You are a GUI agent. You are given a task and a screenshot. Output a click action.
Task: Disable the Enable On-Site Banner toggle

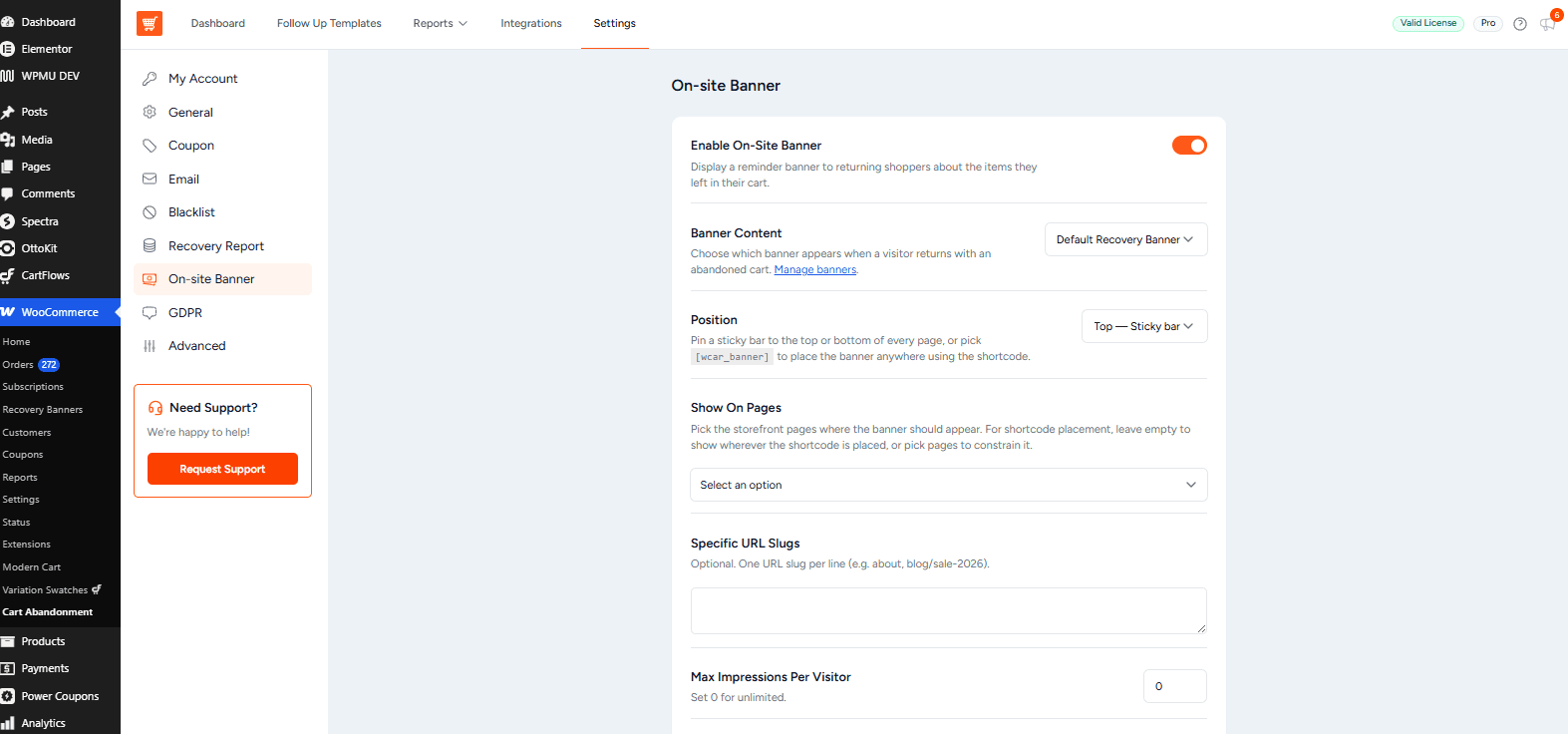[x=1189, y=146]
